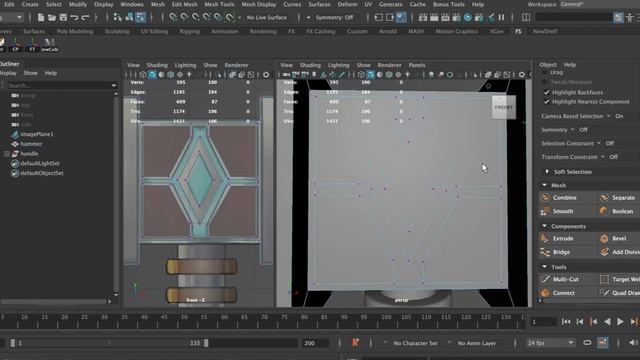Open gear settings in persp viewport toolbar
The image size is (640, 360).
[x=522, y=75]
